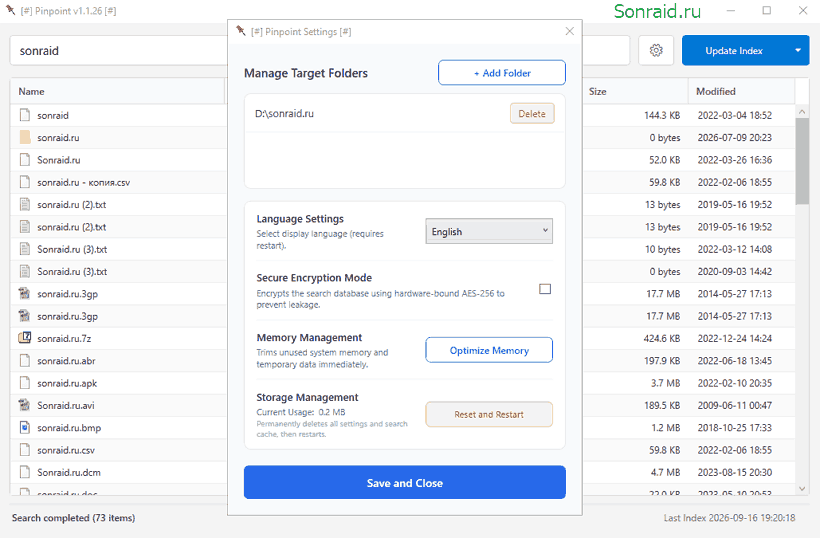Select the sonraid.ru.abr file name
The width and height of the screenshot is (820, 538).
(x=66, y=361)
